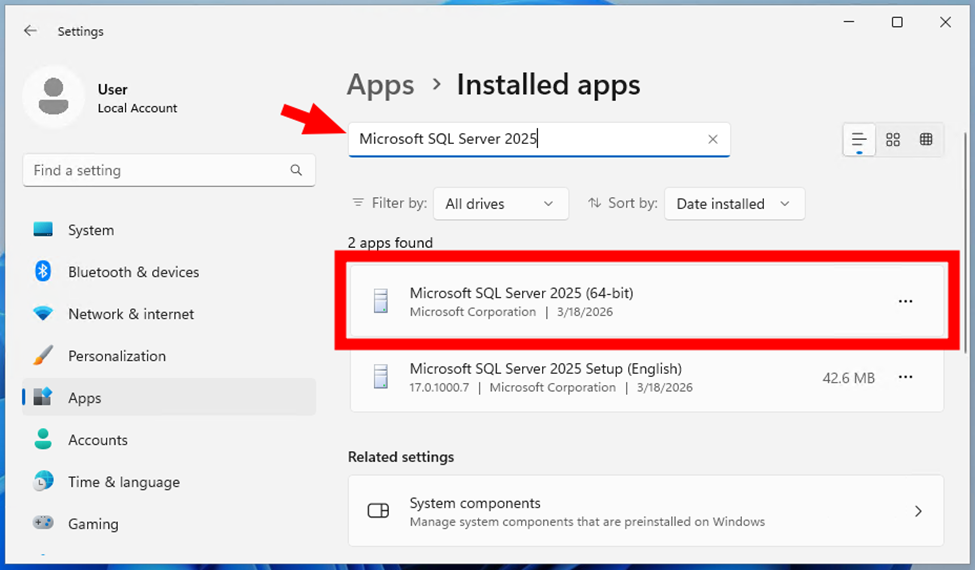Screen dimensions: 975x570
Task: Open Personalization settings page
Action: tap(116, 356)
